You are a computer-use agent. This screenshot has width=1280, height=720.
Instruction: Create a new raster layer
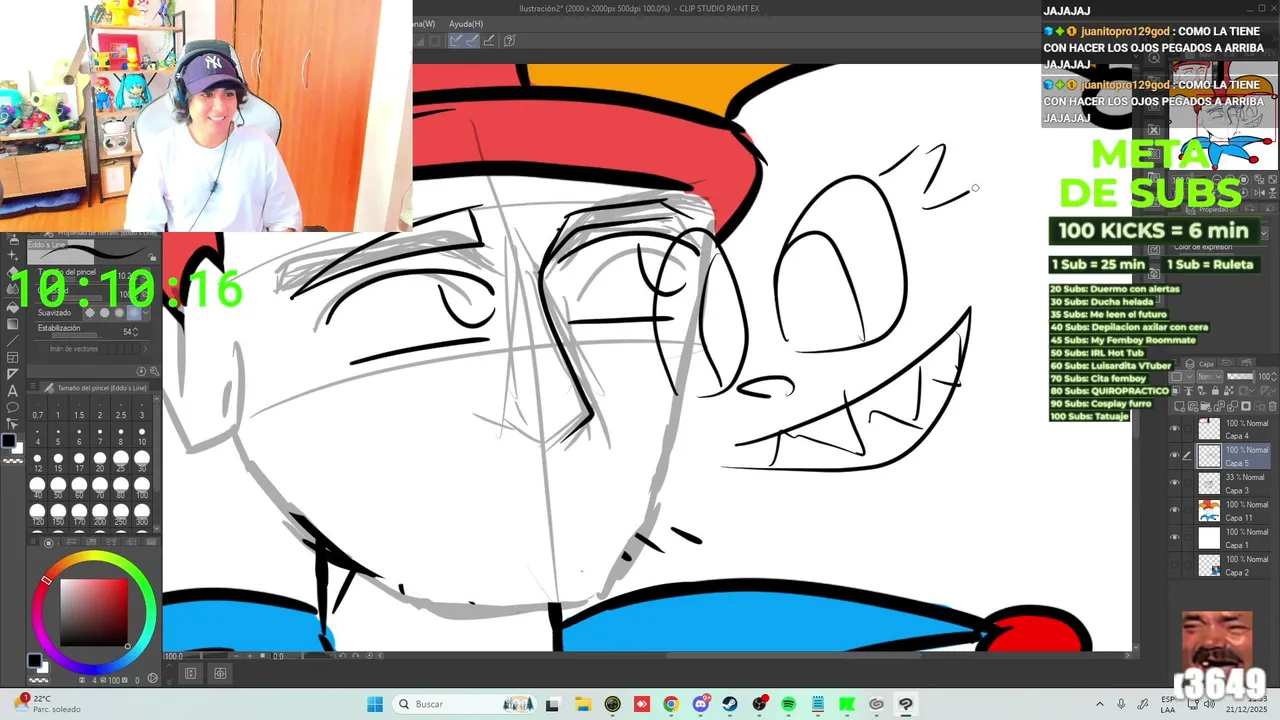(1179, 407)
